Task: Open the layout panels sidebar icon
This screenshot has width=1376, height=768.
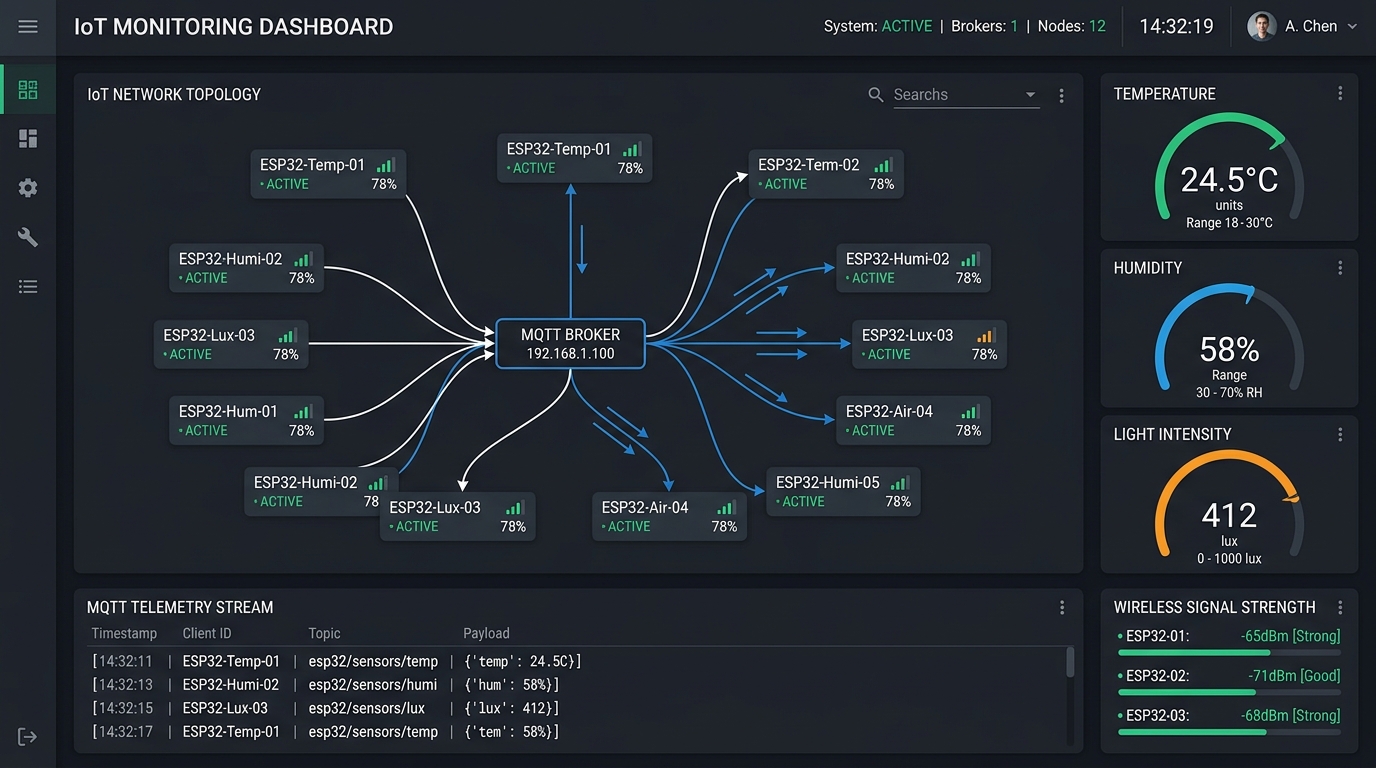Action: (28, 139)
